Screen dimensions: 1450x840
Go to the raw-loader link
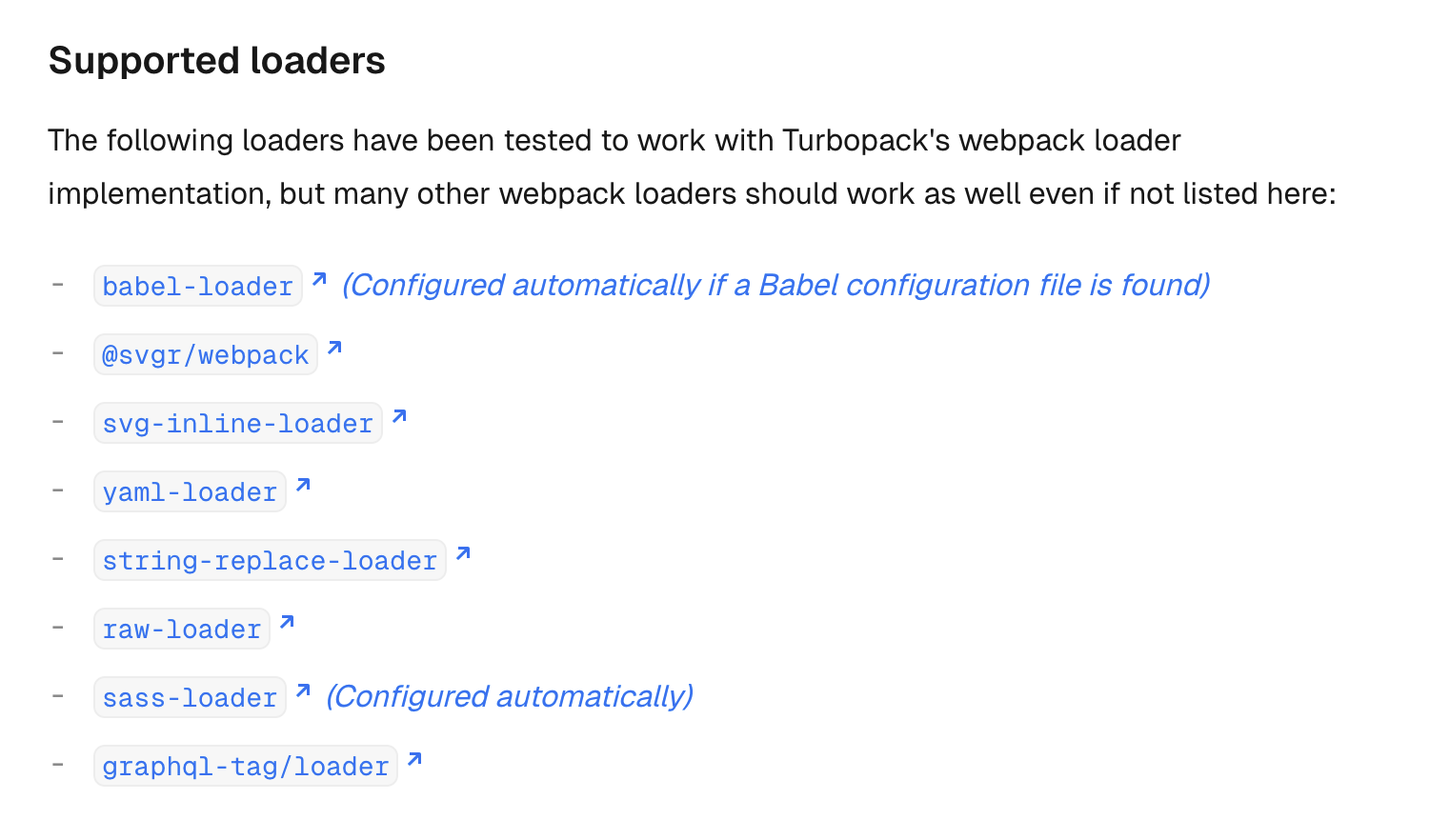tap(182, 629)
